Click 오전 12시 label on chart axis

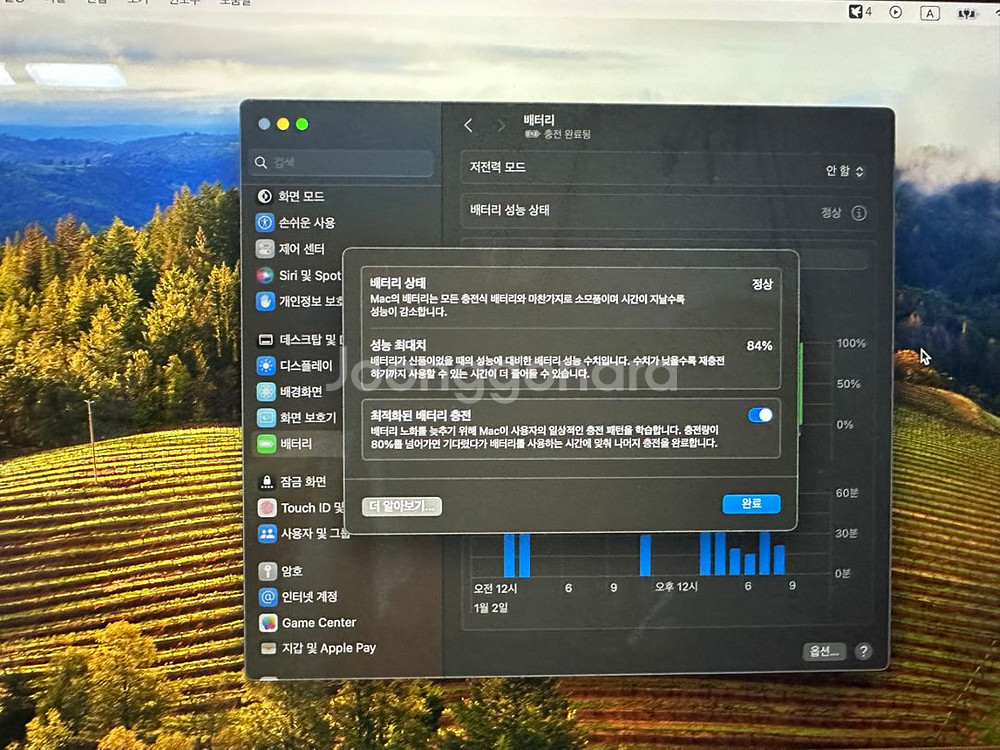click(x=495, y=588)
